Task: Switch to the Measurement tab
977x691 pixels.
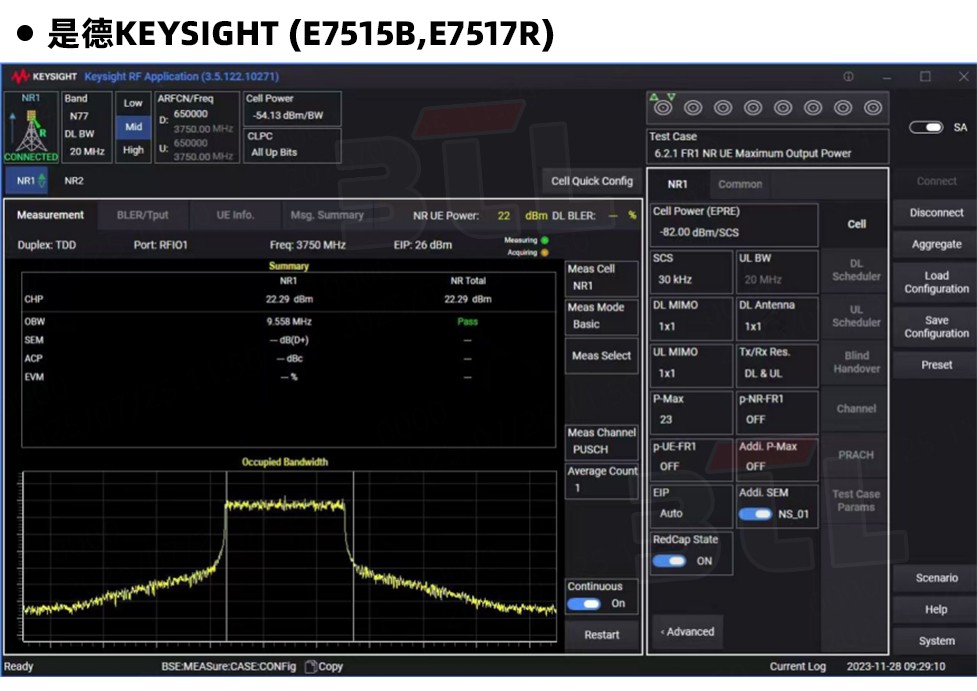Action: 50,215
